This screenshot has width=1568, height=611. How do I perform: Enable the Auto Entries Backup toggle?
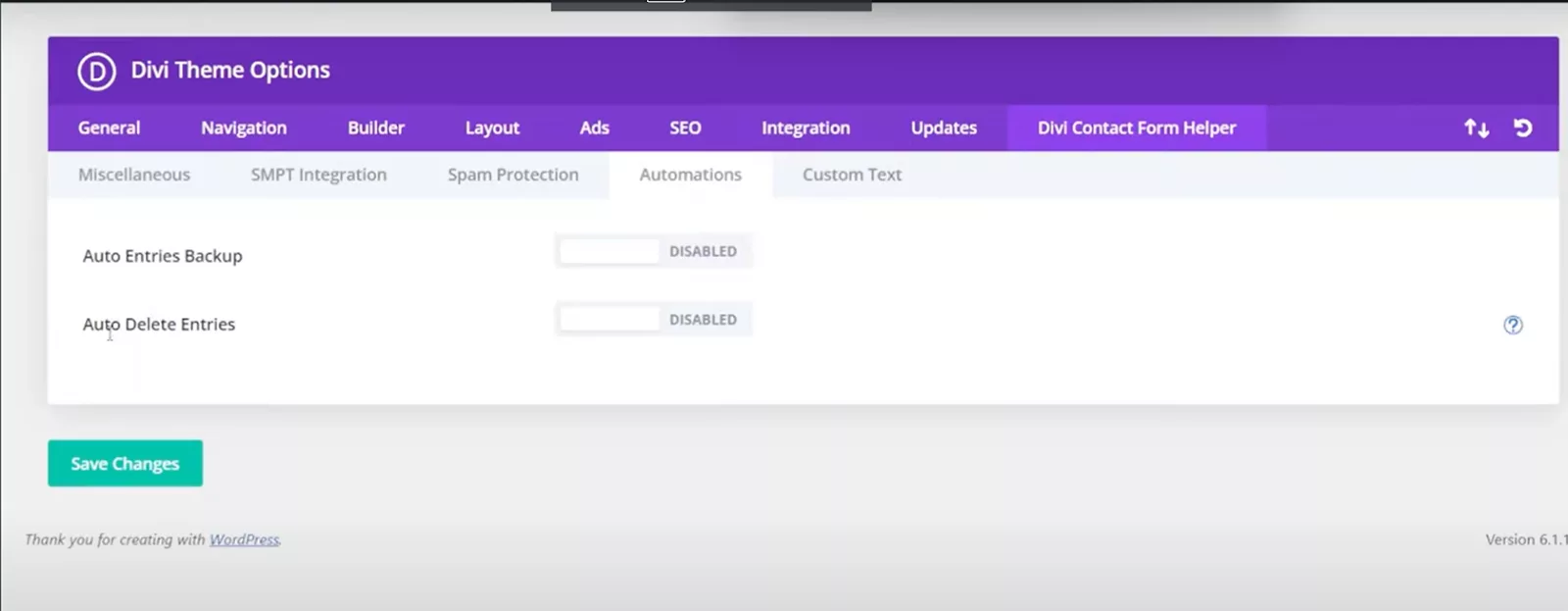[654, 251]
